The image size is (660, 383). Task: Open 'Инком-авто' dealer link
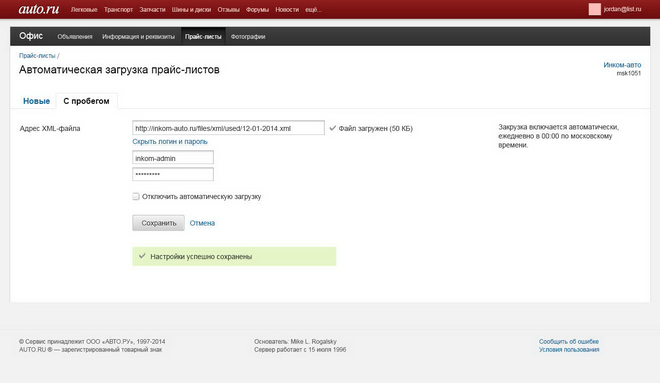(622, 65)
